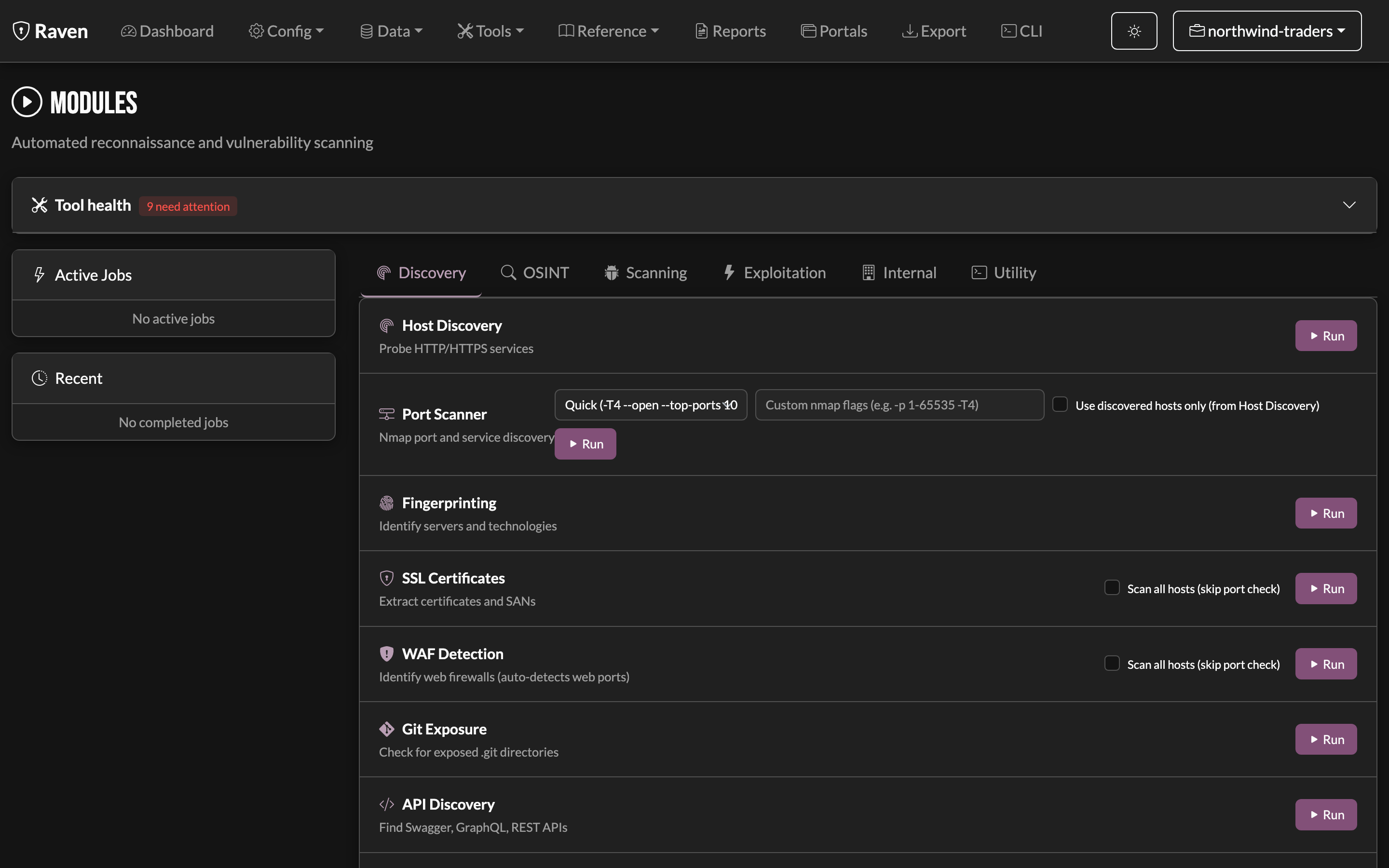1389x868 pixels.
Task: Click the Raven shield logo icon
Action: coord(21,31)
